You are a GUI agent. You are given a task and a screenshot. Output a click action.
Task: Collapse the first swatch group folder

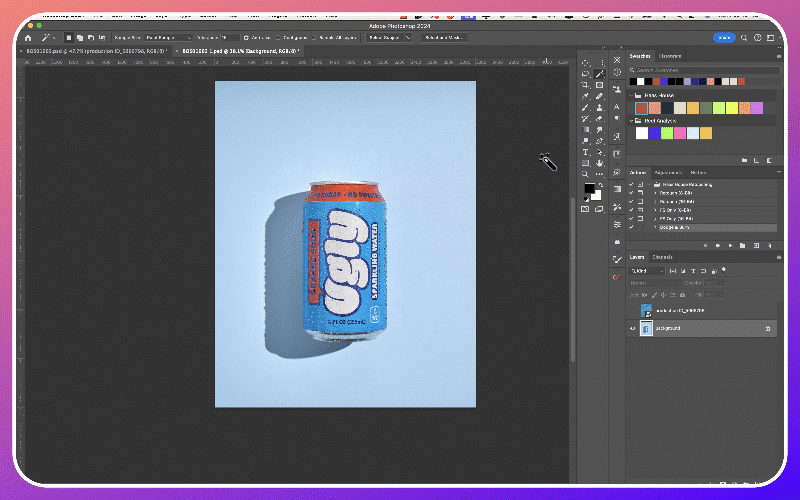point(631,95)
